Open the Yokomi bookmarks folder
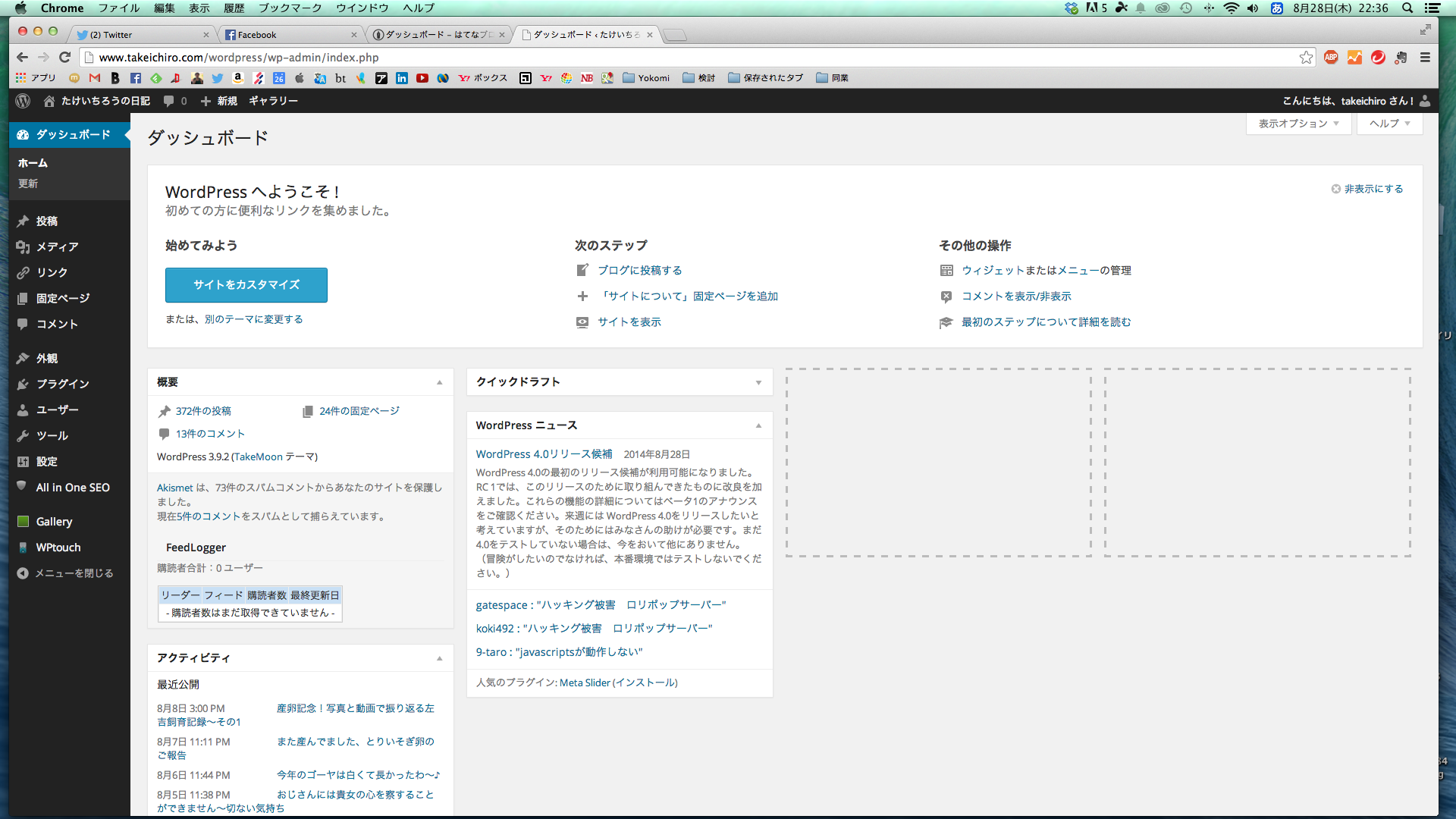 tap(646, 78)
